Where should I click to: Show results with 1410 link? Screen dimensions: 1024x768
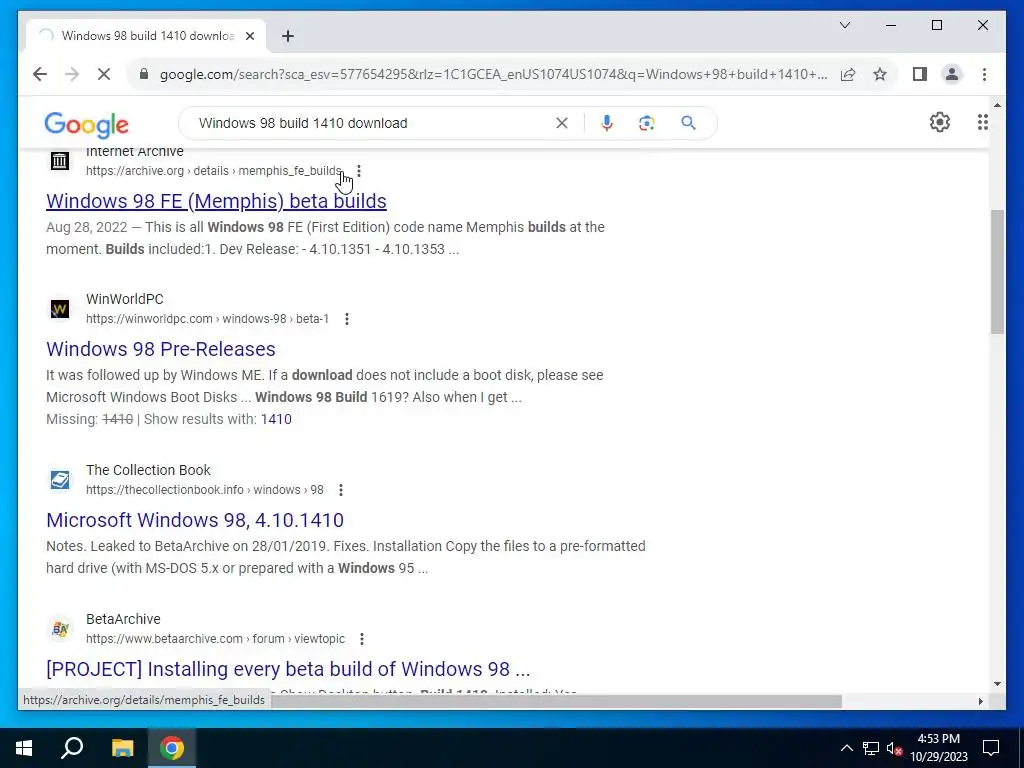[276, 419]
